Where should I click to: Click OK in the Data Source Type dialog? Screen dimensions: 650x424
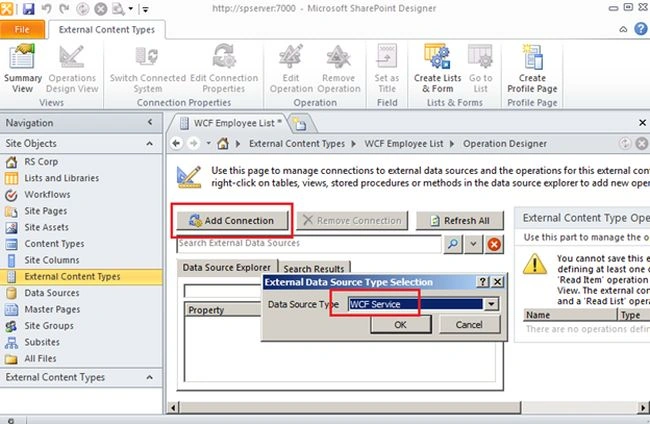click(400, 325)
